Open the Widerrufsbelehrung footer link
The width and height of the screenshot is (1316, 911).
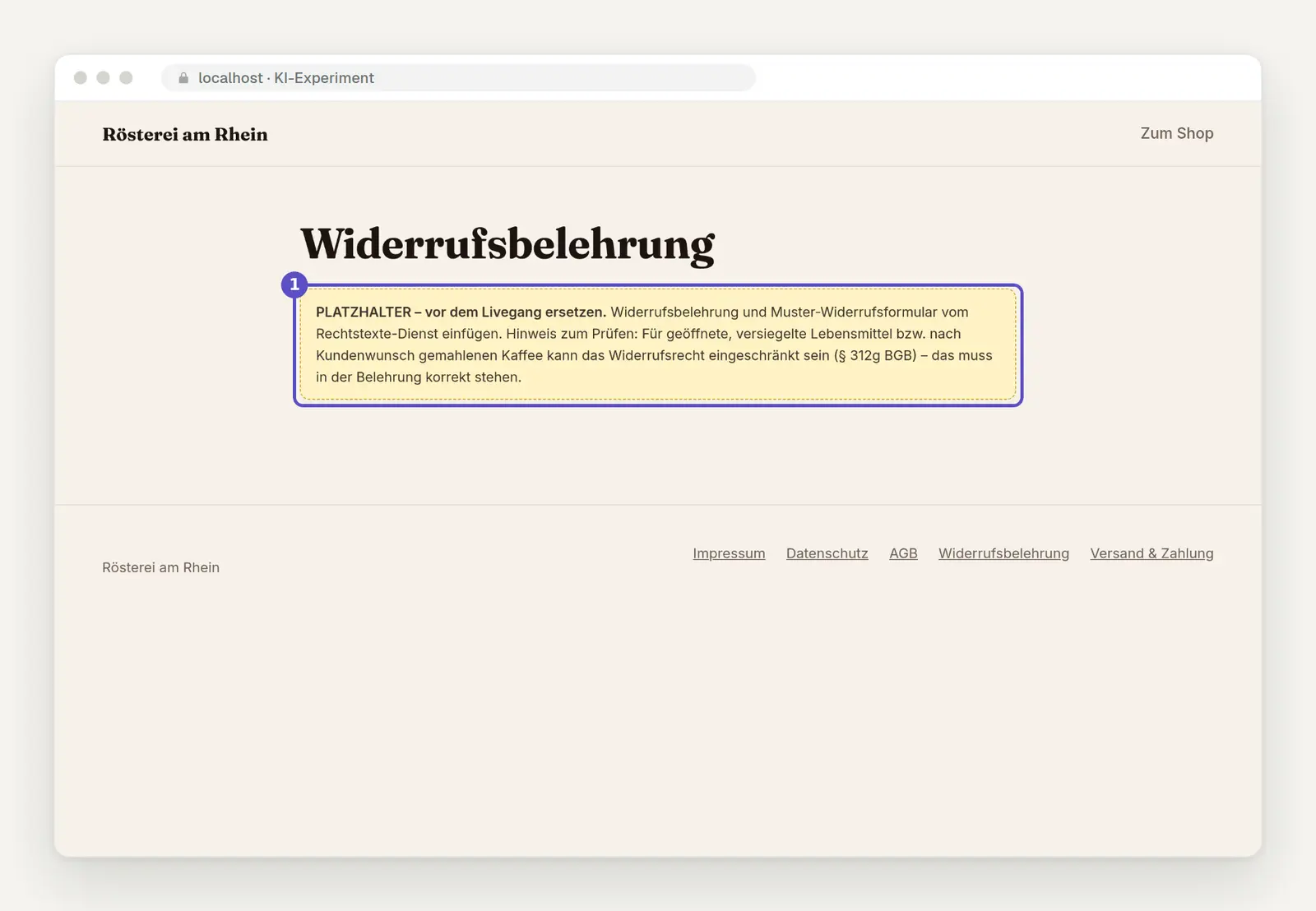pos(1003,553)
